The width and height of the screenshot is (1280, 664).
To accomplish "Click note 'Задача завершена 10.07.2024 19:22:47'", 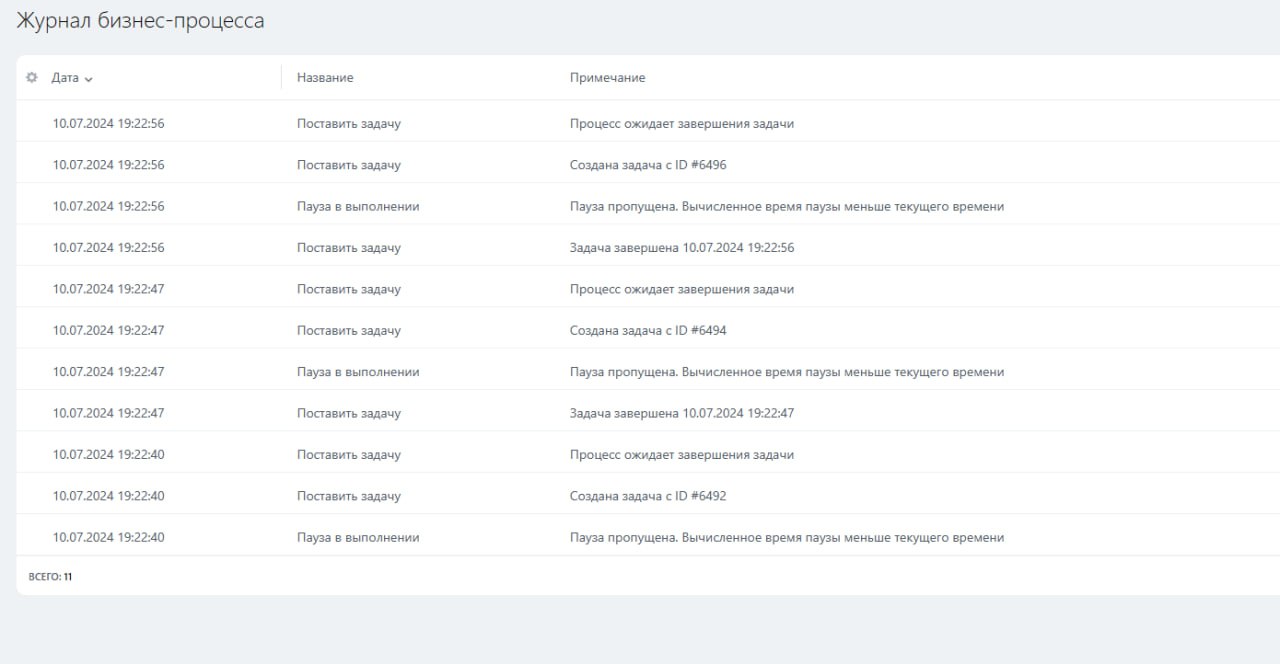I will click(x=682, y=414).
